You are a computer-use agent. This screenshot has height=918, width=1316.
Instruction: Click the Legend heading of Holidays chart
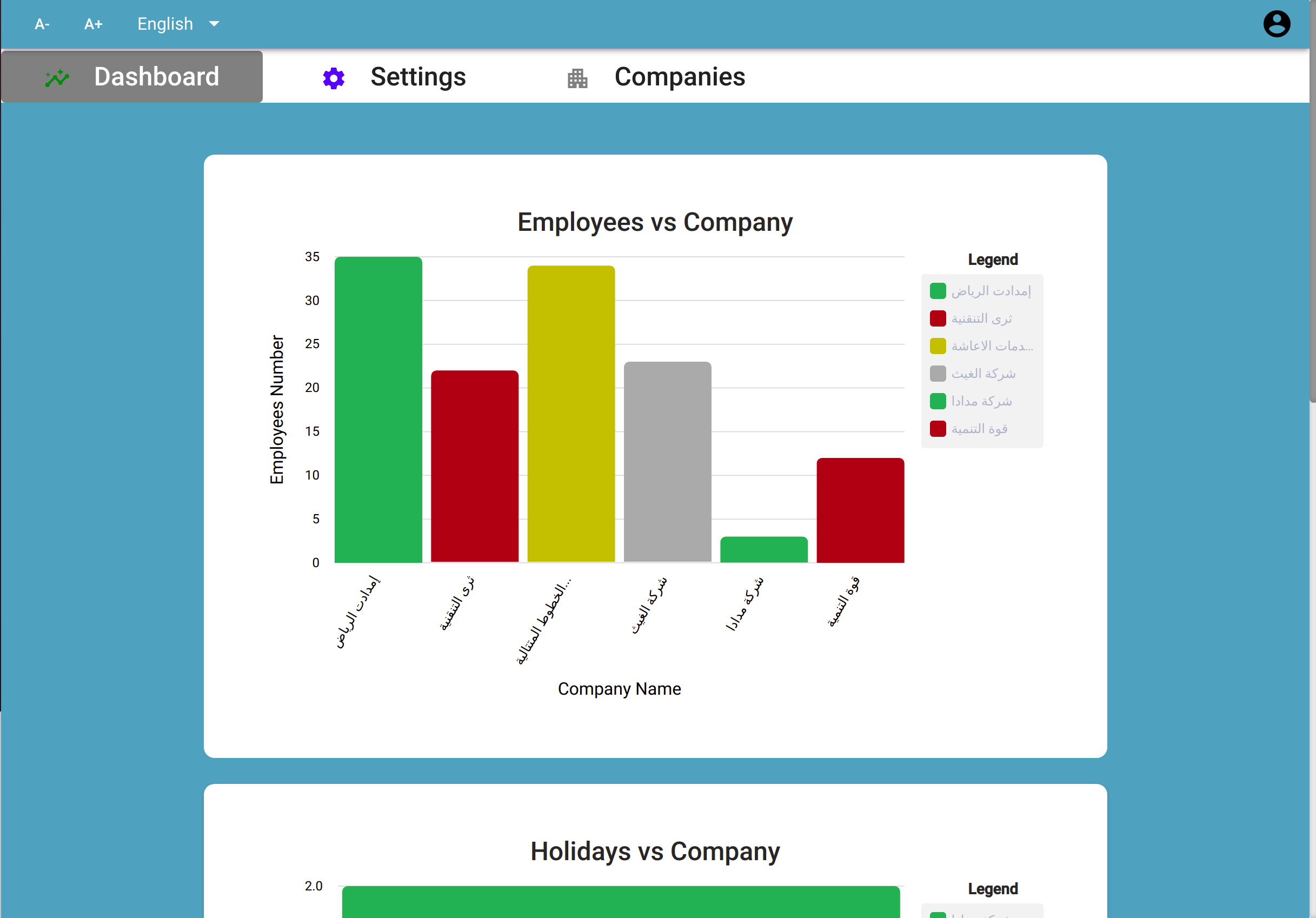993,889
